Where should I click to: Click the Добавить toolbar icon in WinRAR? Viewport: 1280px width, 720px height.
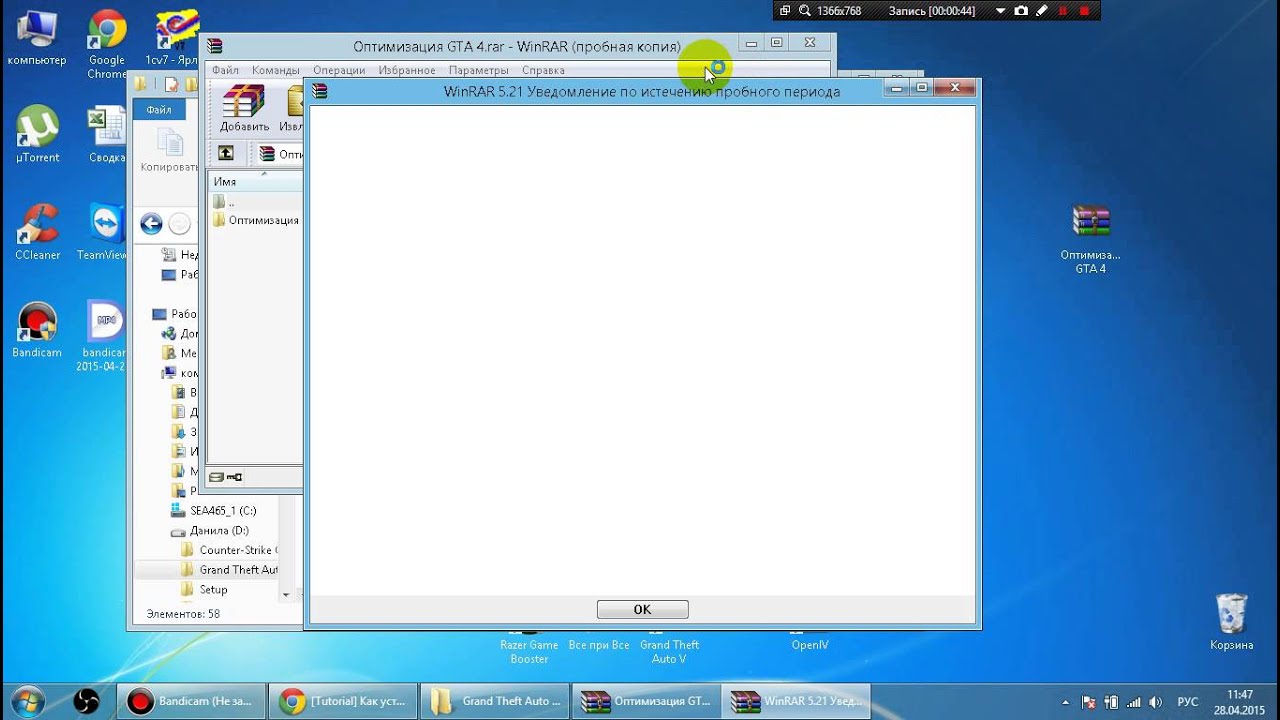(244, 109)
